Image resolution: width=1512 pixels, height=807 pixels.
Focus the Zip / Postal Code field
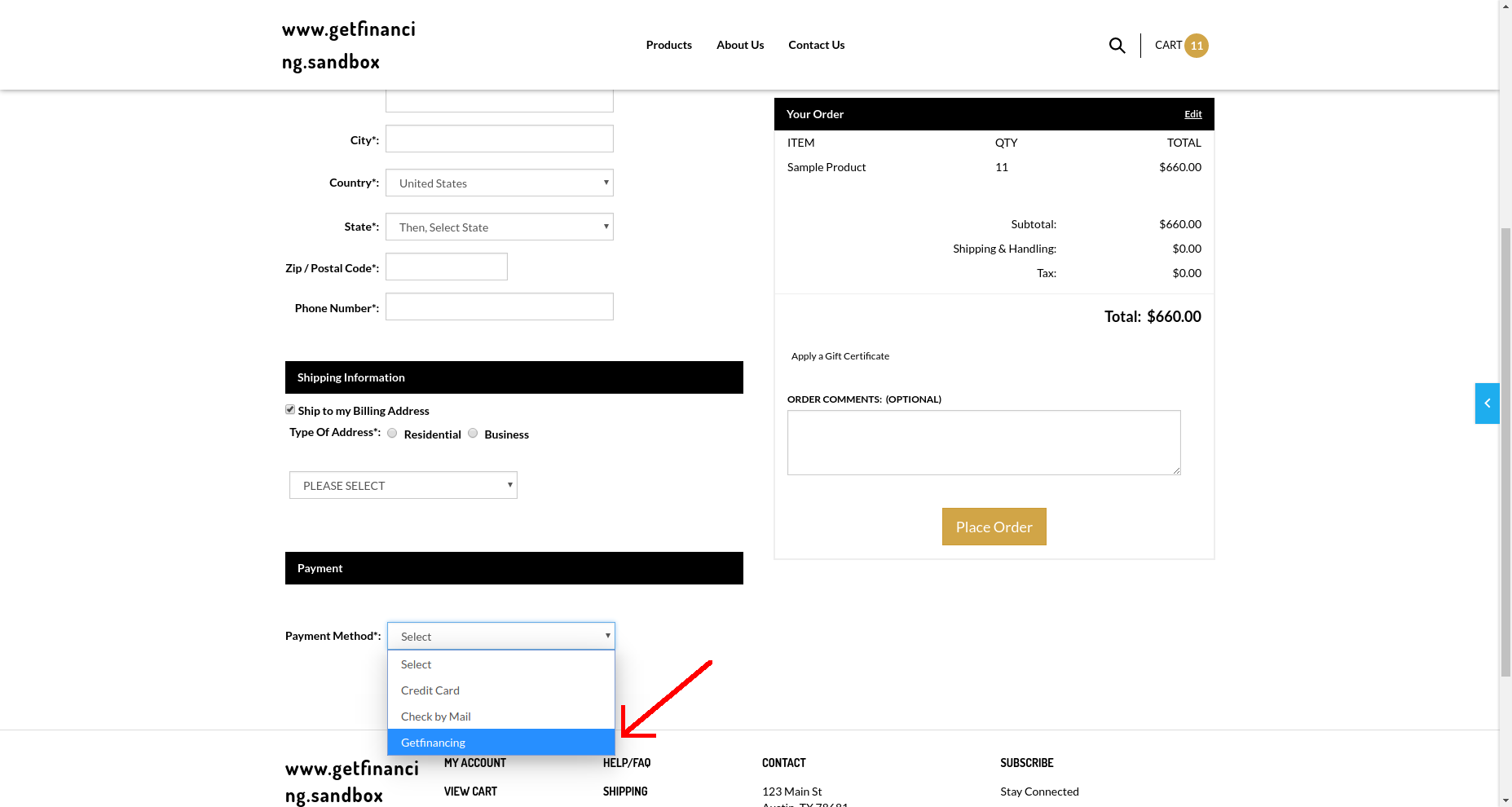447,267
